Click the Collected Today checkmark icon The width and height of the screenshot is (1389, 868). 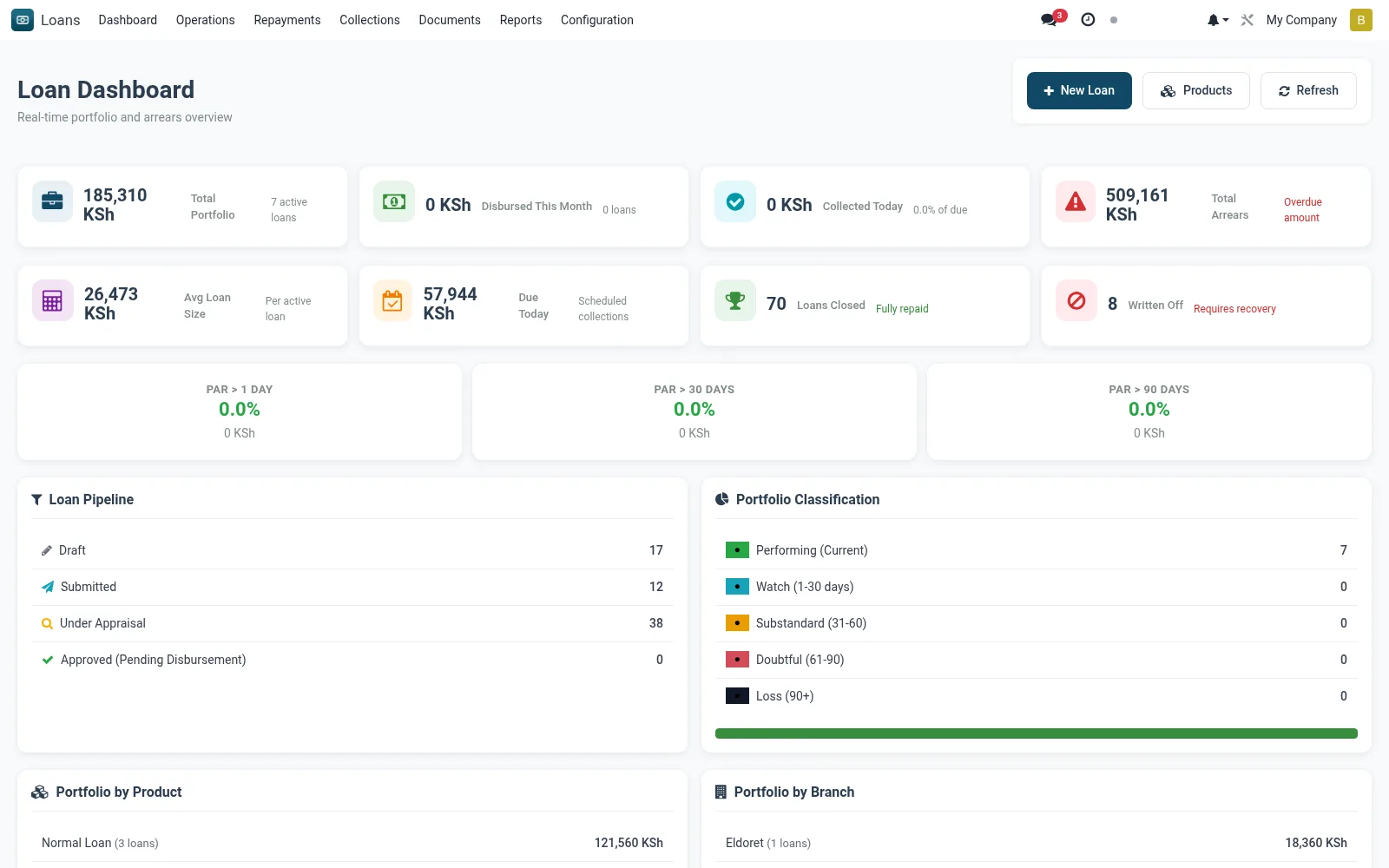(735, 201)
